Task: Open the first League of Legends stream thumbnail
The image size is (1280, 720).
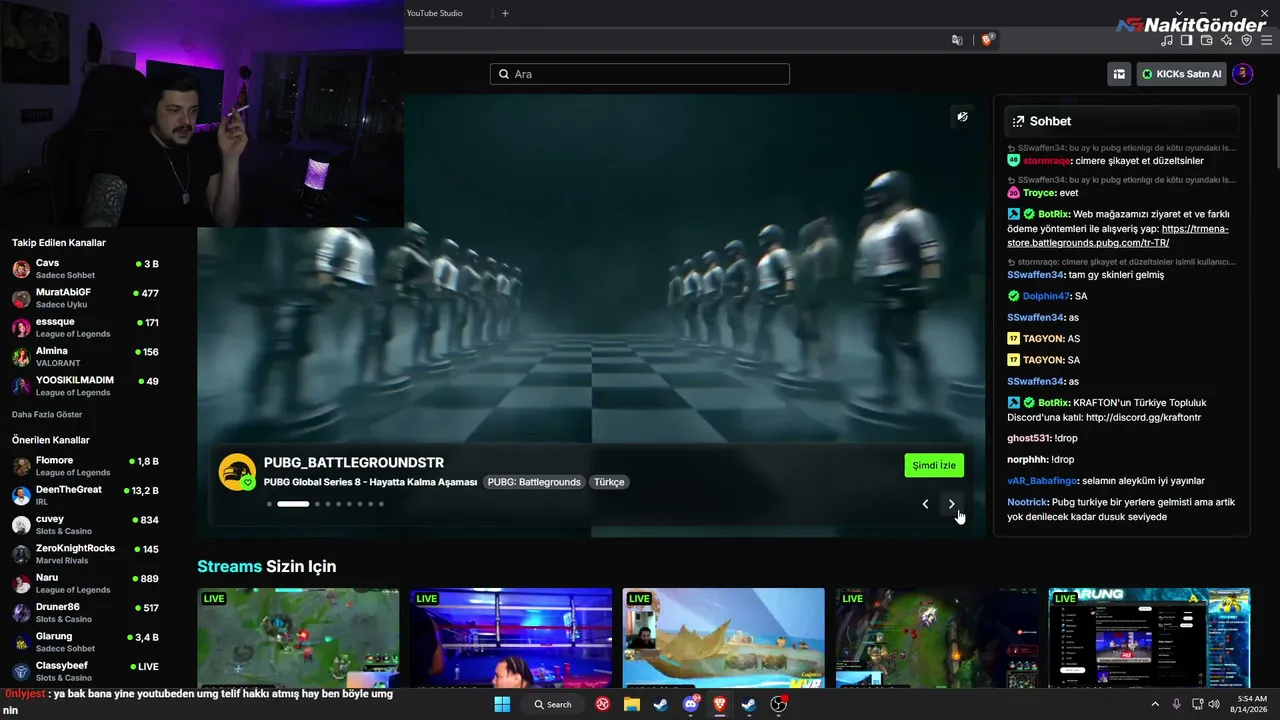Action: click(298, 638)
